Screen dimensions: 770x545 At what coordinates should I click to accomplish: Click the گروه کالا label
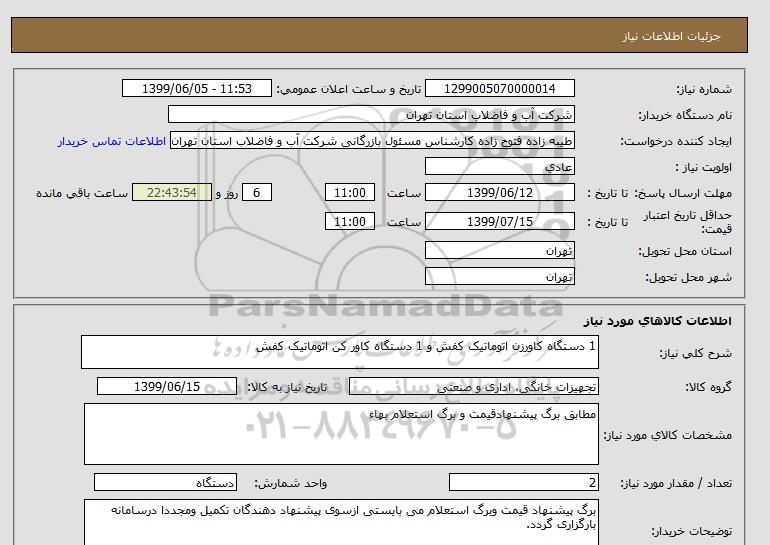click(709, 387)
